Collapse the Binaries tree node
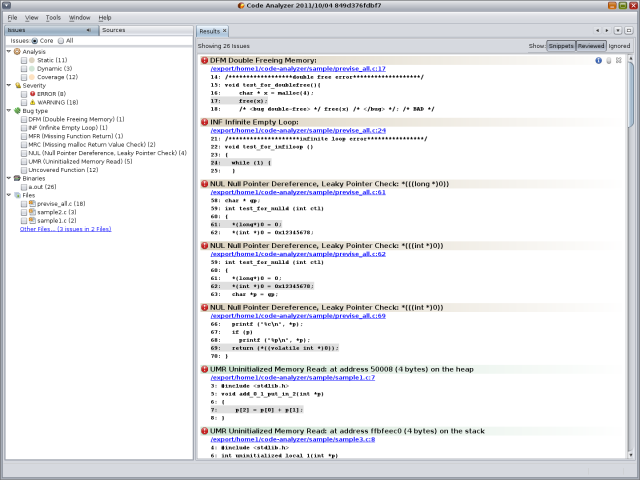The image size is (640, 480). pos(9,178)
